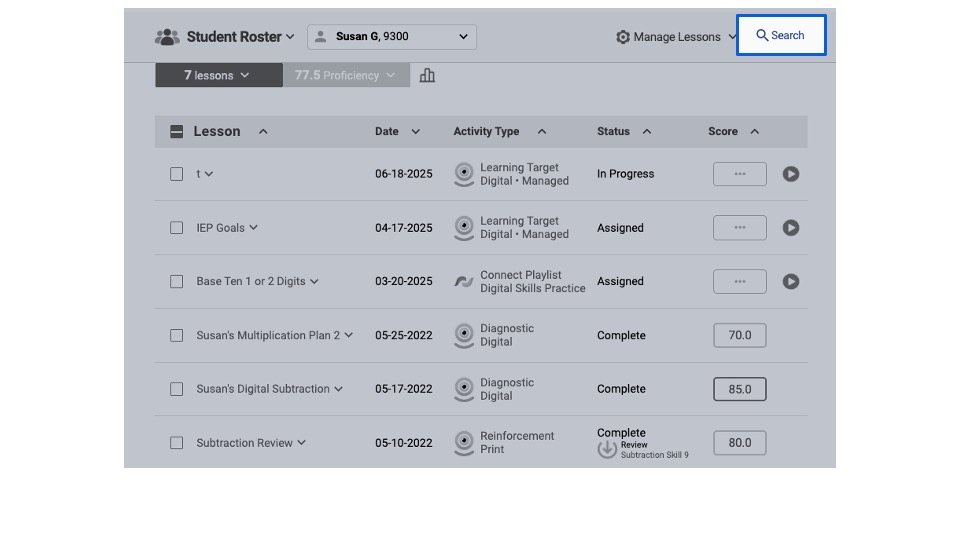Click the Reinforcement Print icon for Subtraction Review
Image resolution: width=960 pixels, height=540 pixels.
464,443
